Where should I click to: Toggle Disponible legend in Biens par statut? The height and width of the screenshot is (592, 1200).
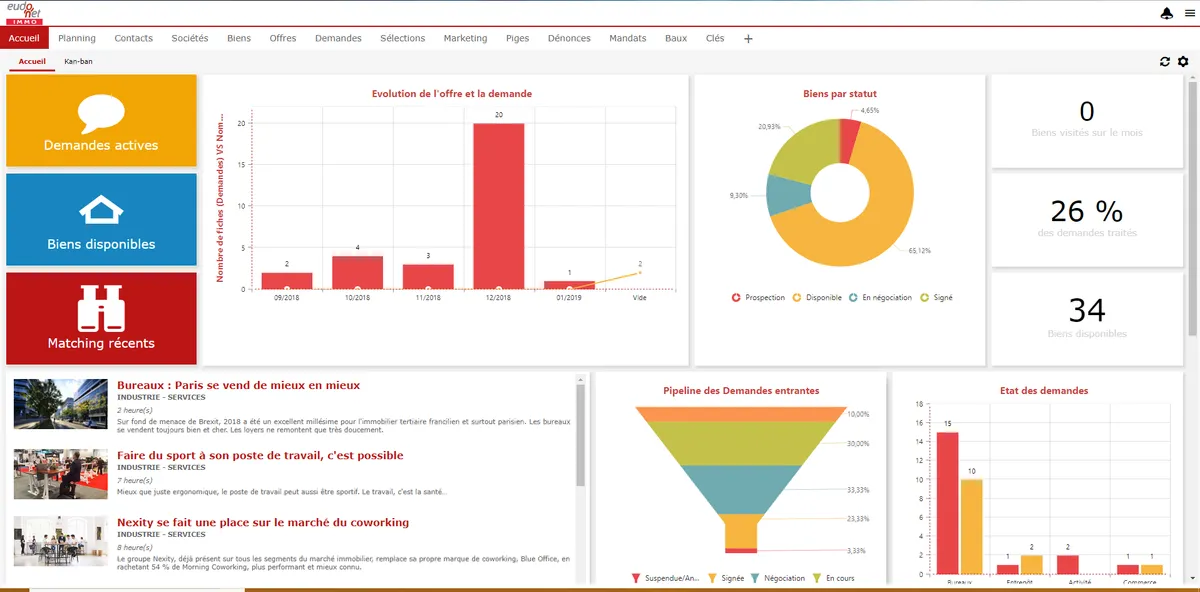(x=818, y=298)
